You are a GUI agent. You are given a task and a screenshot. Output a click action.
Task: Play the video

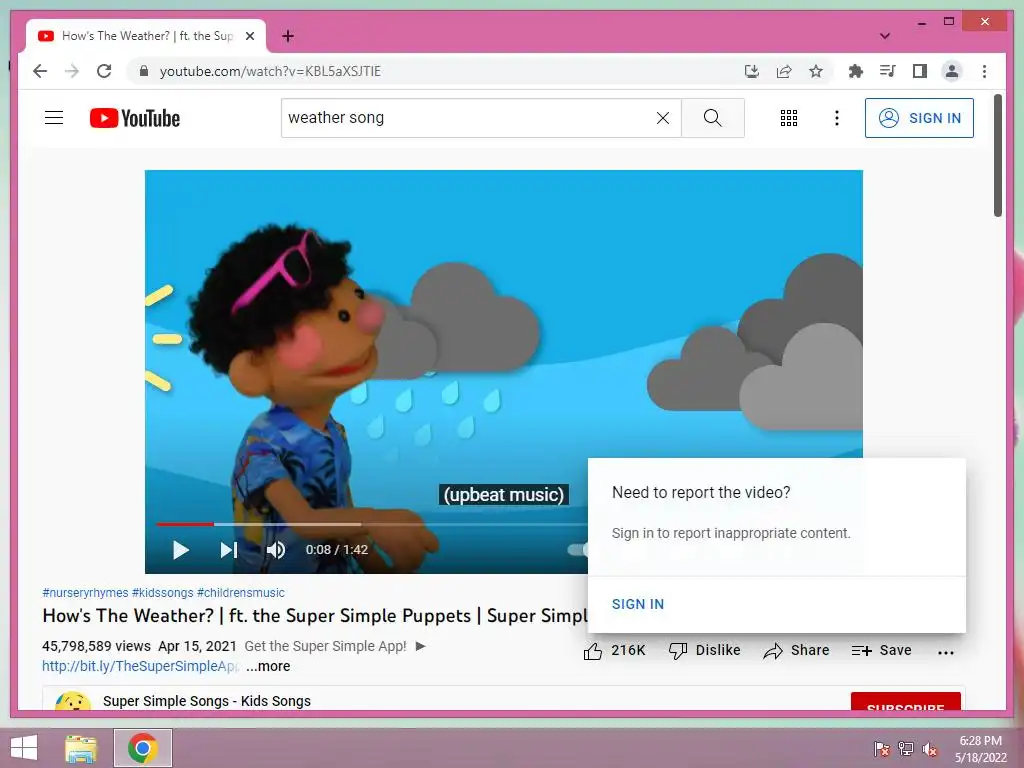pyautogui.click(x=181, y=550)
